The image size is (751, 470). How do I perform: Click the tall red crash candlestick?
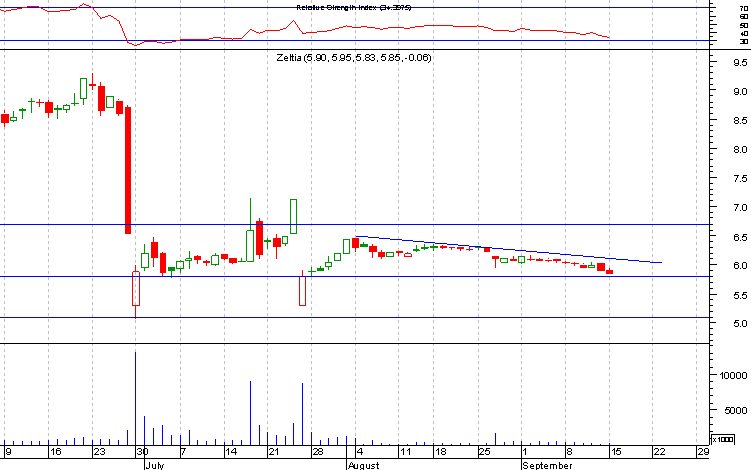tap(128, 170)
